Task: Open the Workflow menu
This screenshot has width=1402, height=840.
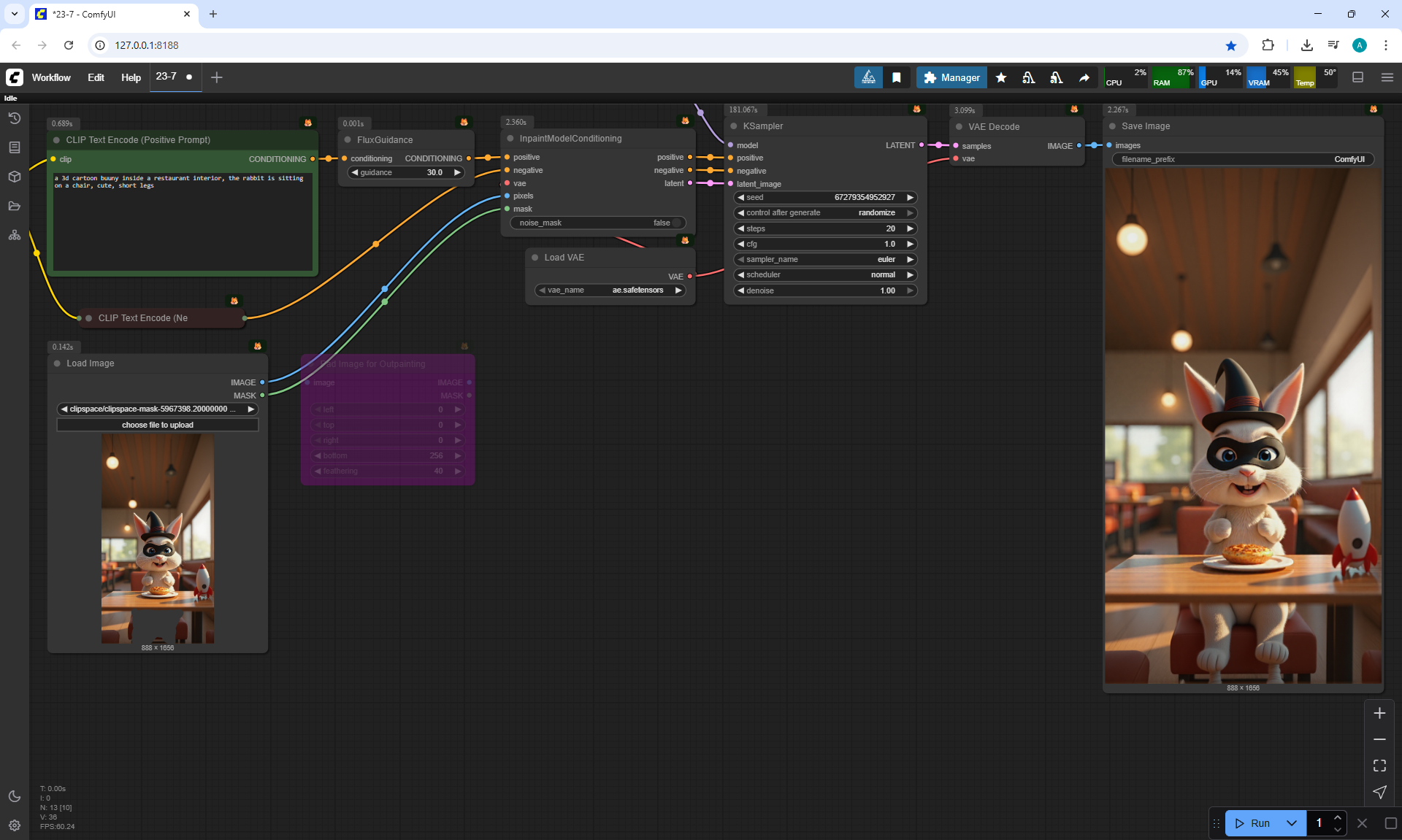Action: (51, 77)
